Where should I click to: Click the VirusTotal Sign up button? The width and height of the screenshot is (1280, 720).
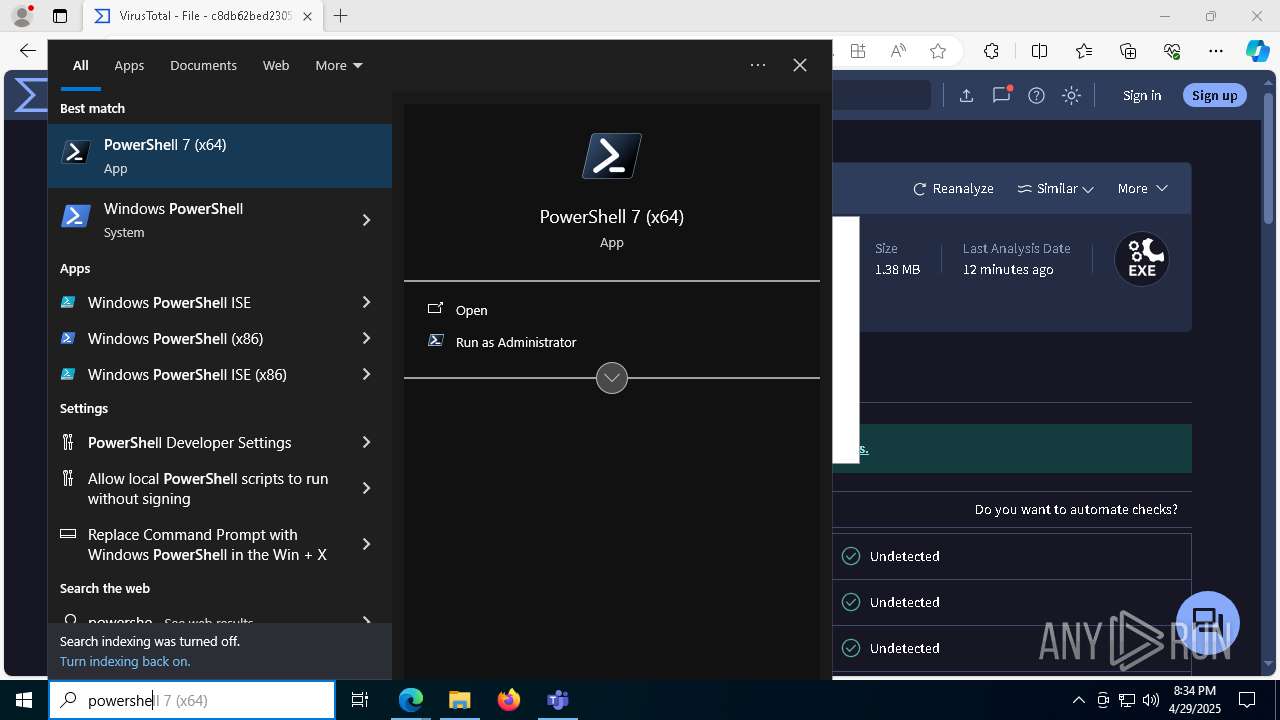click(1215, 95)
